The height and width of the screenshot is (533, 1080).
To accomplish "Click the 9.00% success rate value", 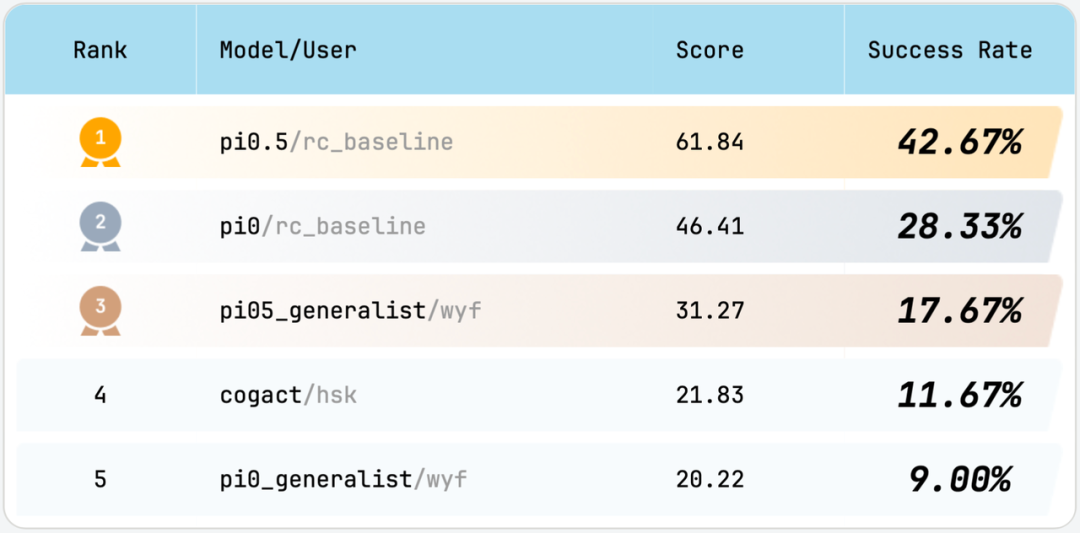I will tap(959, 480).
